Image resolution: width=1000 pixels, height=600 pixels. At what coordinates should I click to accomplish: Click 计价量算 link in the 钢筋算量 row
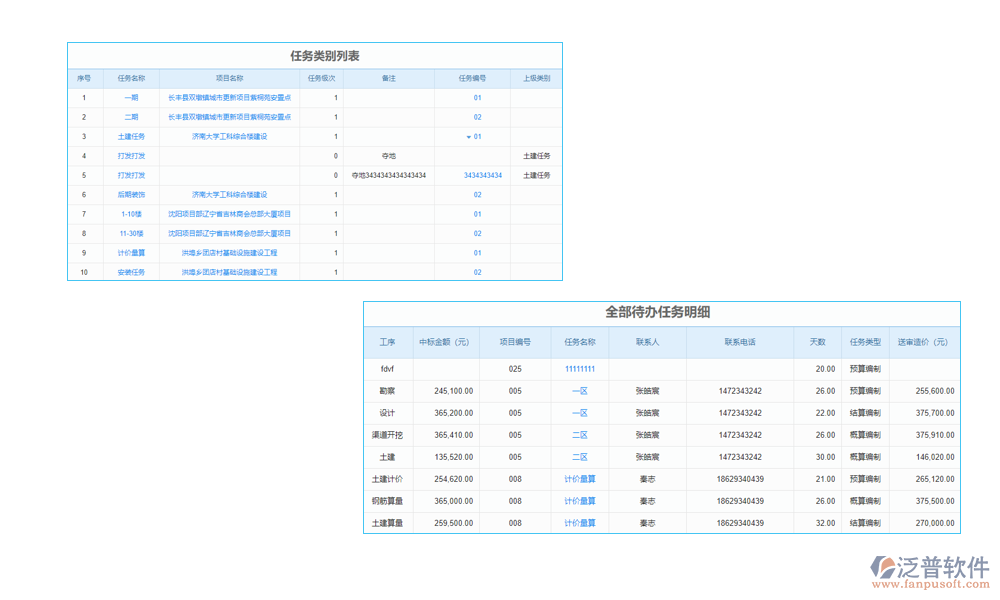tap(579, 501)
